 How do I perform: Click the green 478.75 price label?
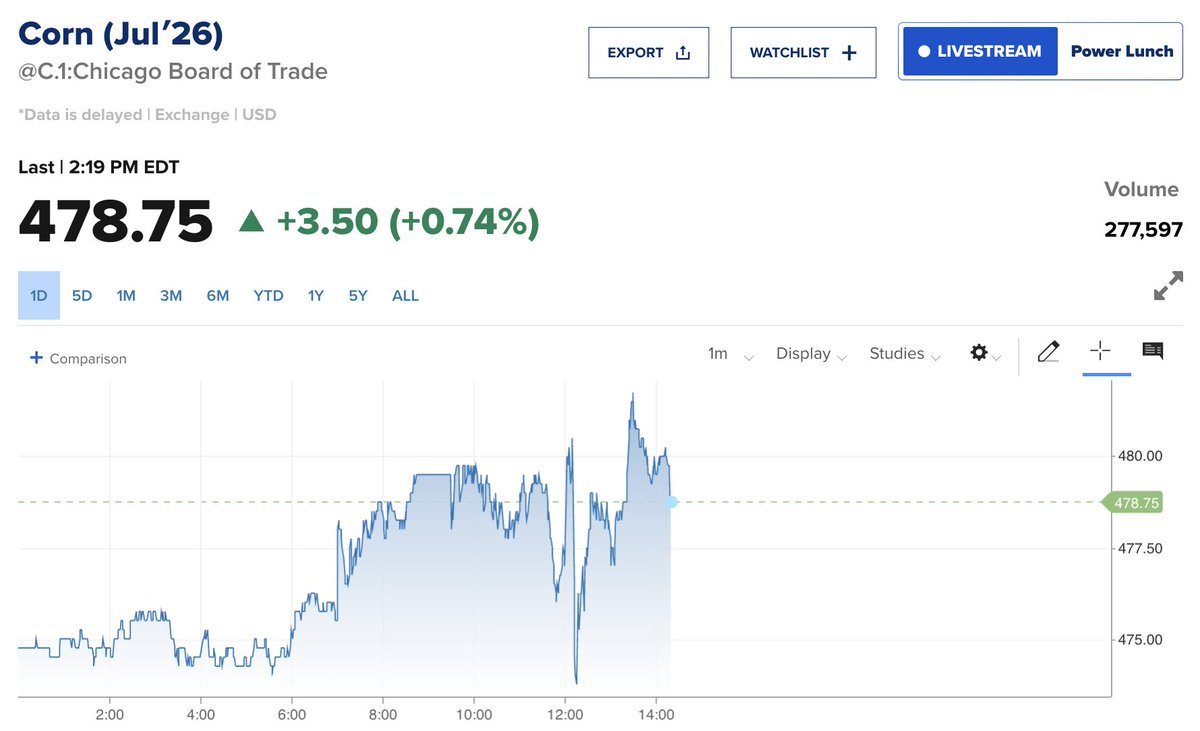1133,503
